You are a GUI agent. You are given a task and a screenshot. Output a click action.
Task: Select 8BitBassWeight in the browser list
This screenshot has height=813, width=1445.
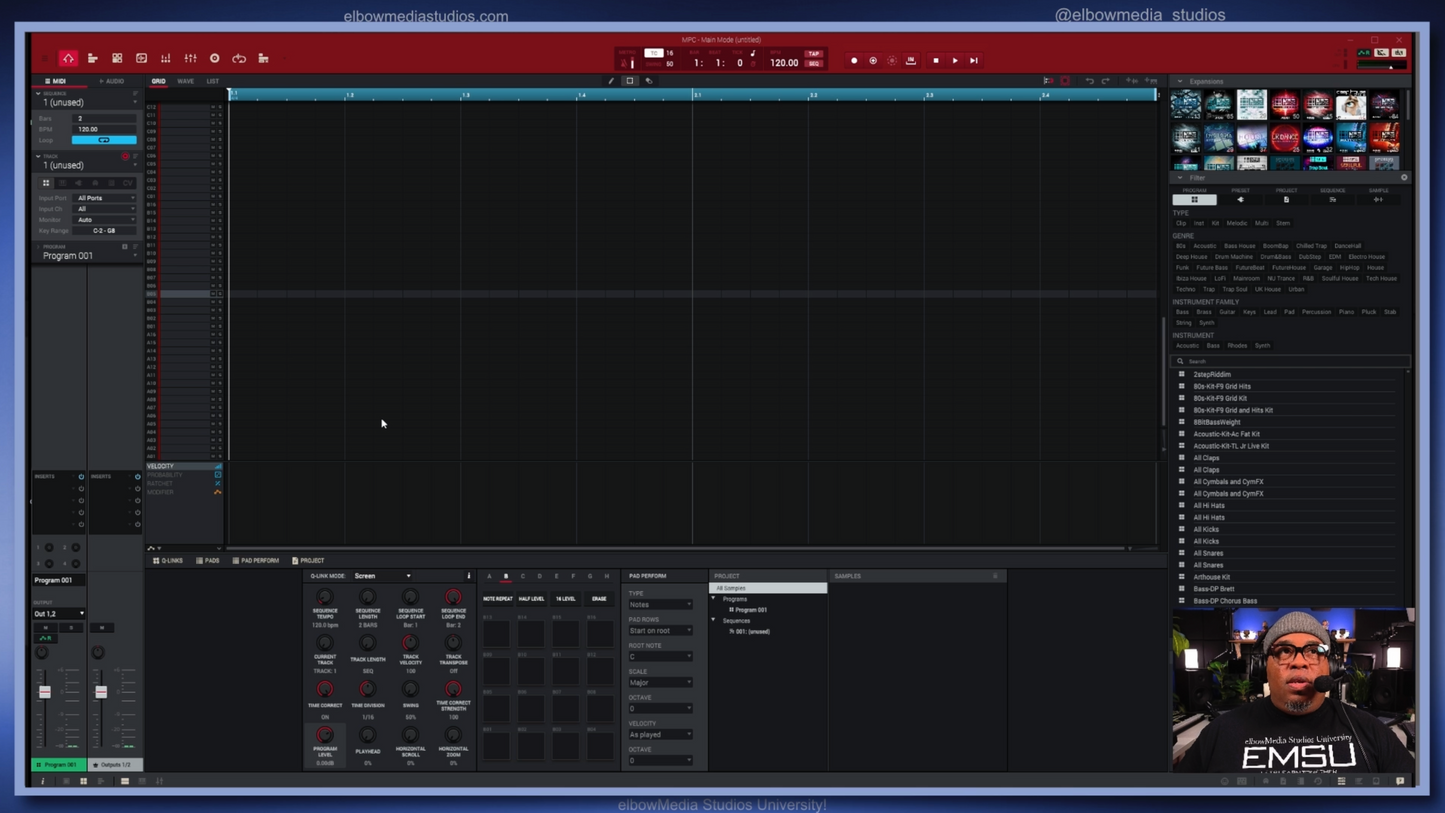pos(1217,422)
